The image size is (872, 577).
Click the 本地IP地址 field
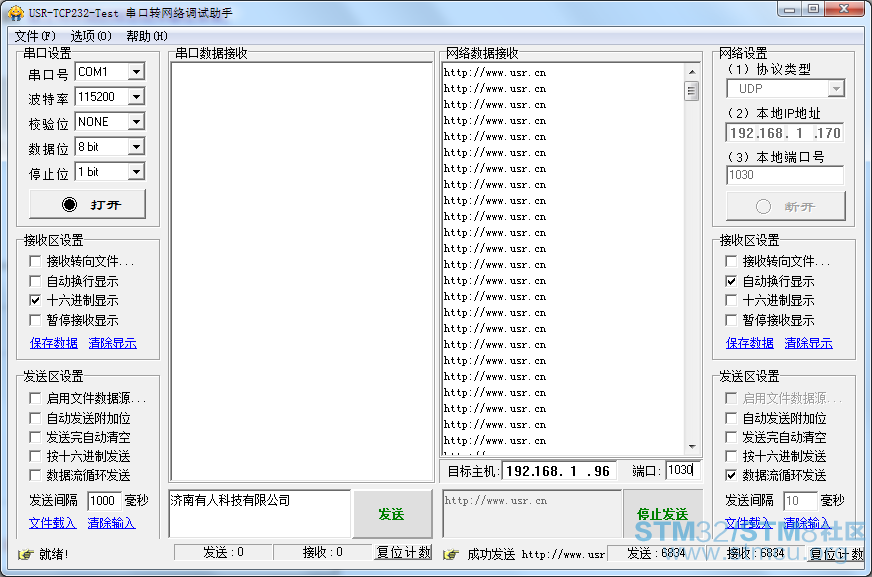785,133
